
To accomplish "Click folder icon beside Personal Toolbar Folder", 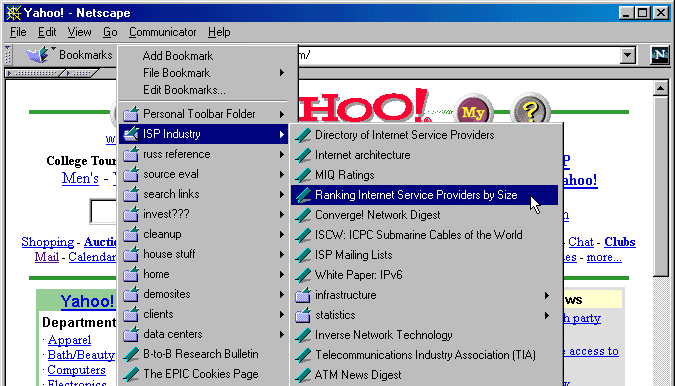I will point(131,114).
